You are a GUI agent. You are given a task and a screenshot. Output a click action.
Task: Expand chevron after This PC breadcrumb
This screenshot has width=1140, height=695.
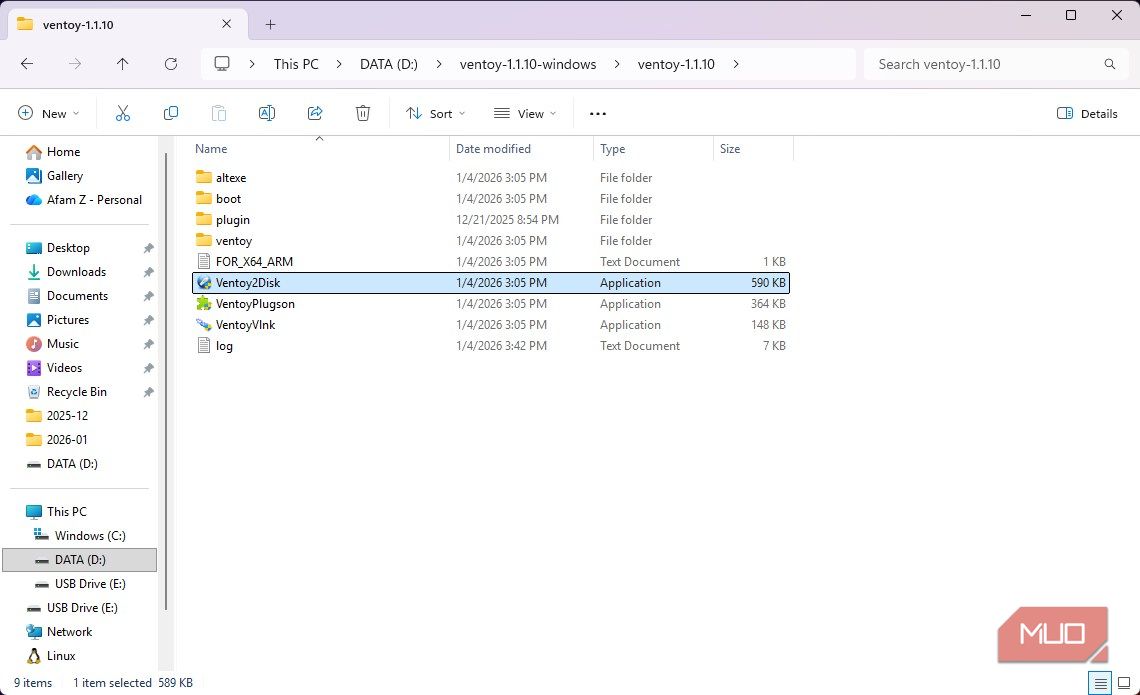coord(339,64)
